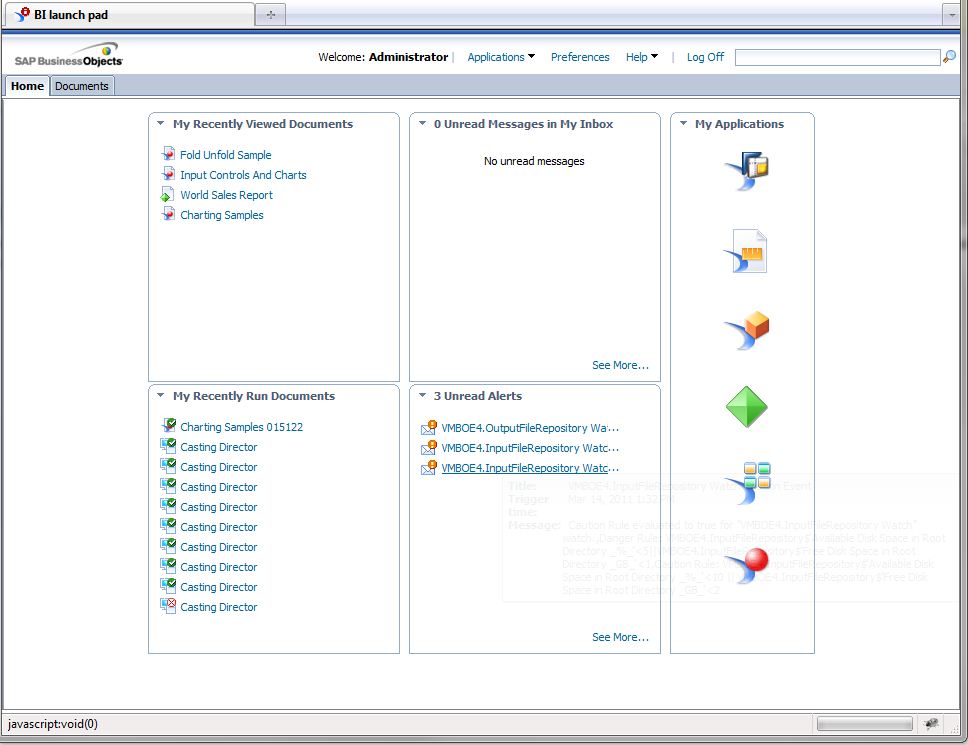Collapse the My Applications panel

(x=683, y=123)
